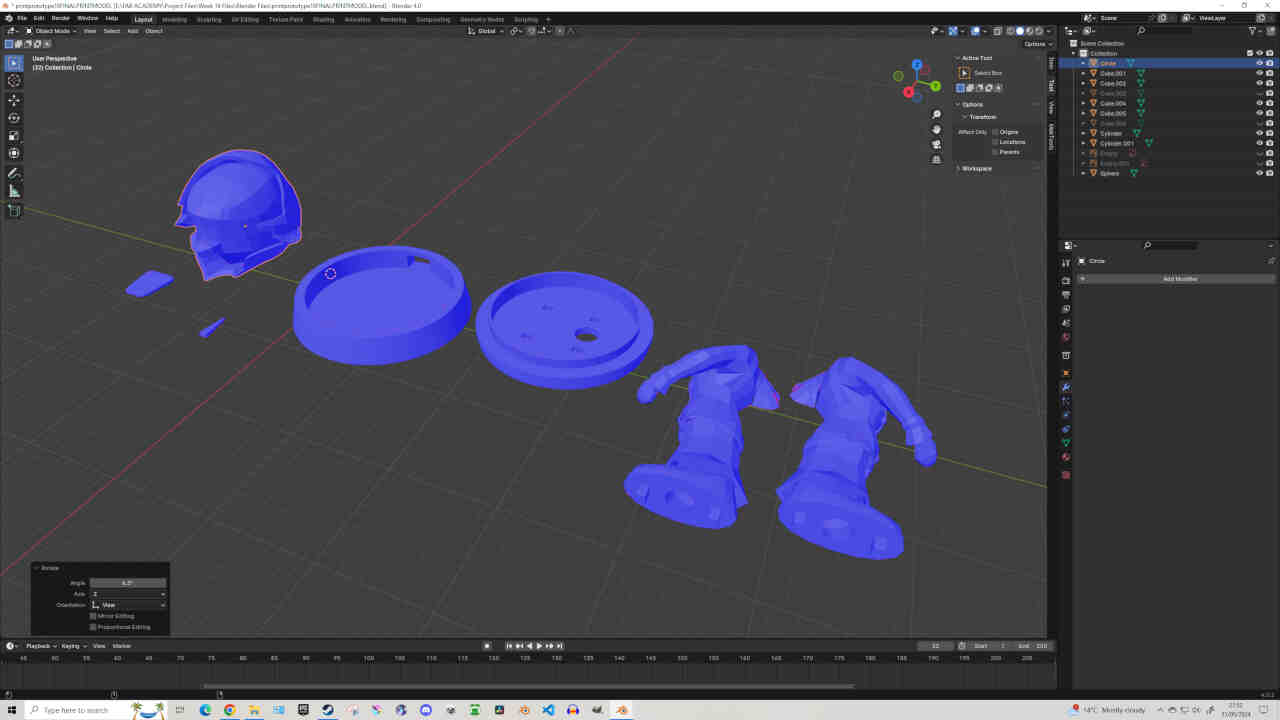The image size is (1280, 720).
Task: Hide Cube.001 via its eye icon
Action: click(1259, 73)
